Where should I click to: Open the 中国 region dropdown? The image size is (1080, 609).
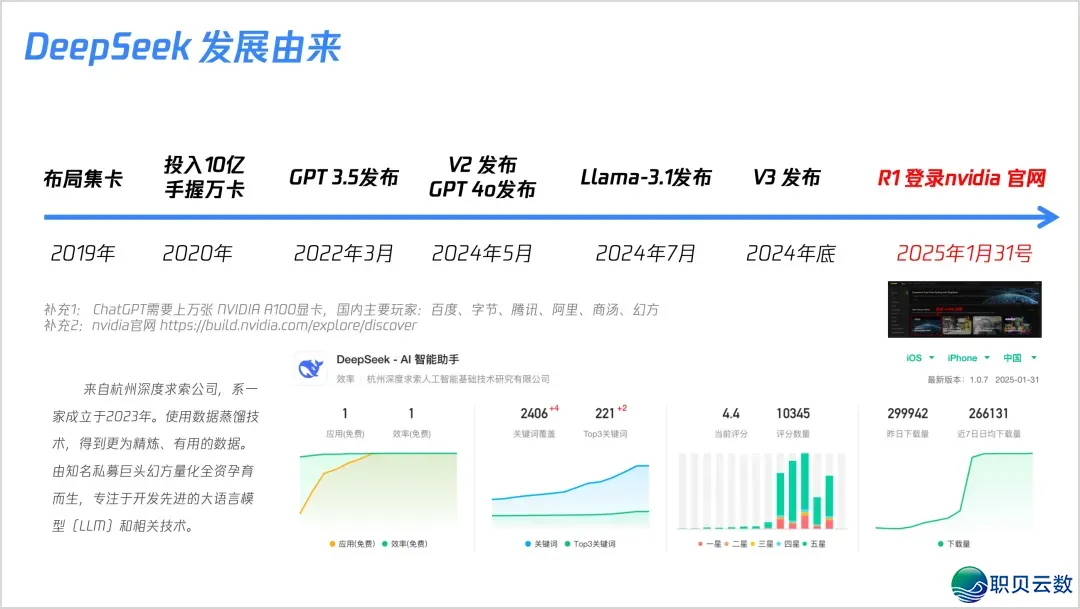pos(1019,358)
